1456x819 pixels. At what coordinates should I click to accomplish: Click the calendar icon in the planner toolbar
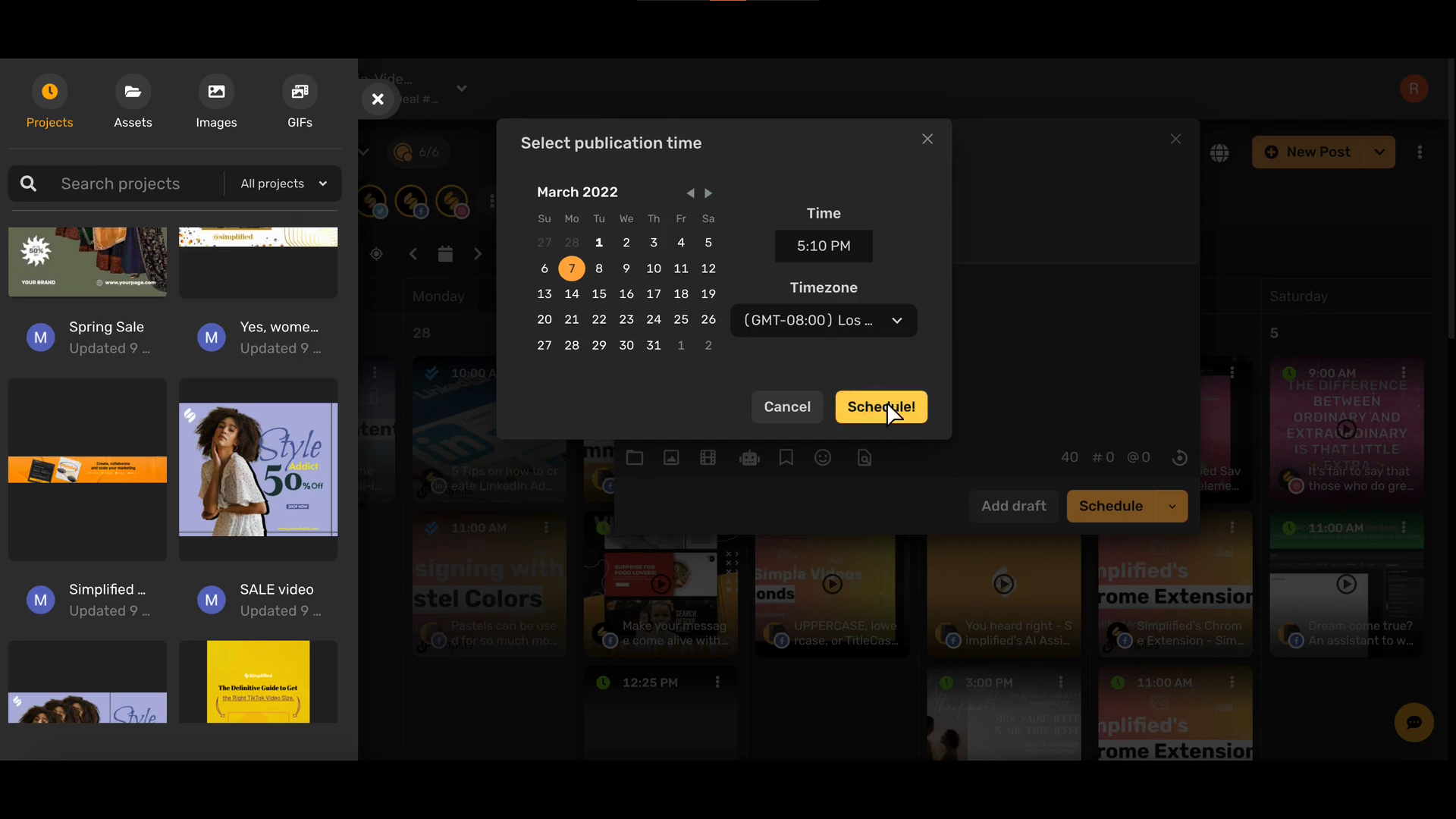[445, 254]
